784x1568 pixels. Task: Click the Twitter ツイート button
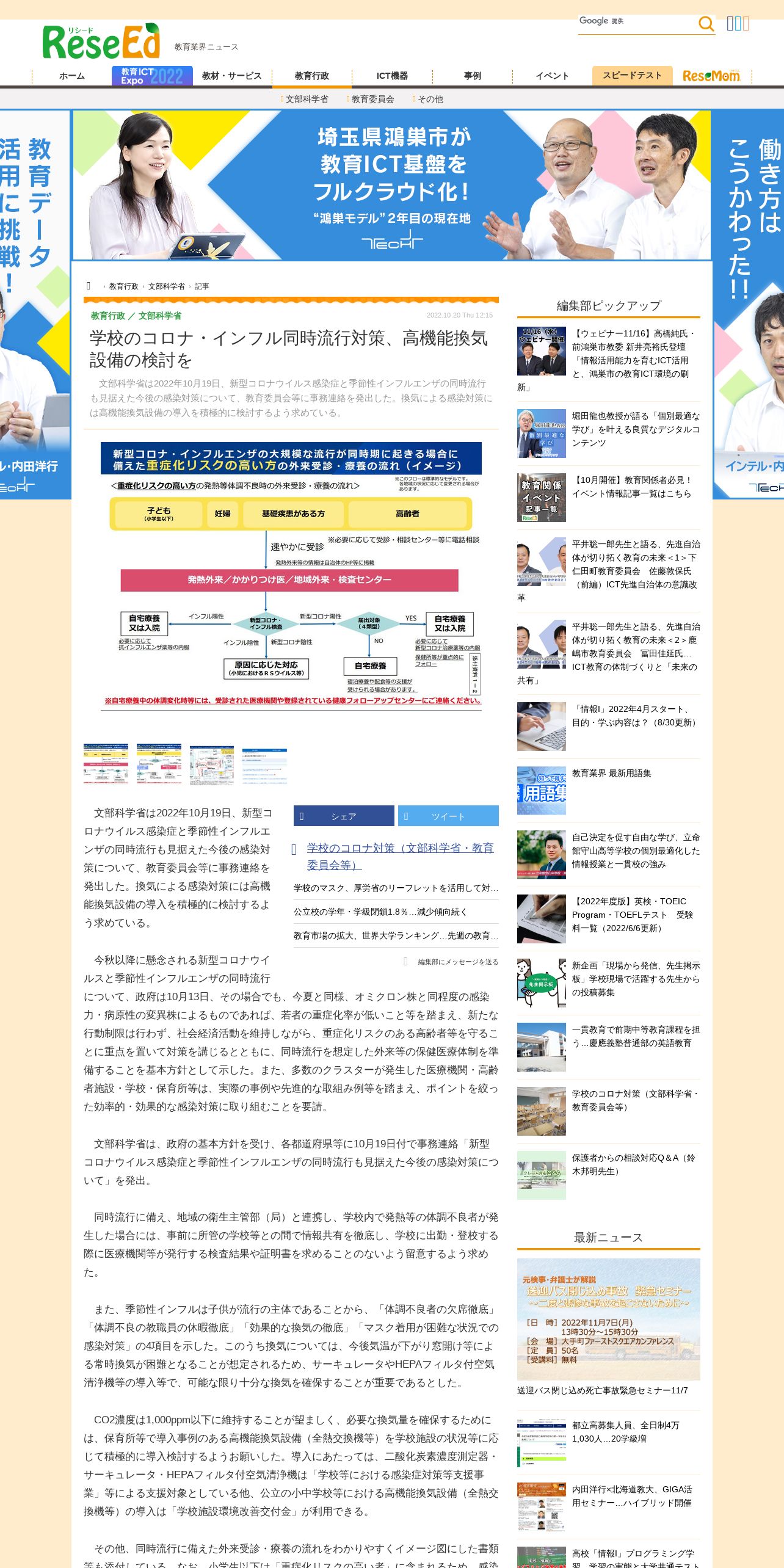coord(448,816)
